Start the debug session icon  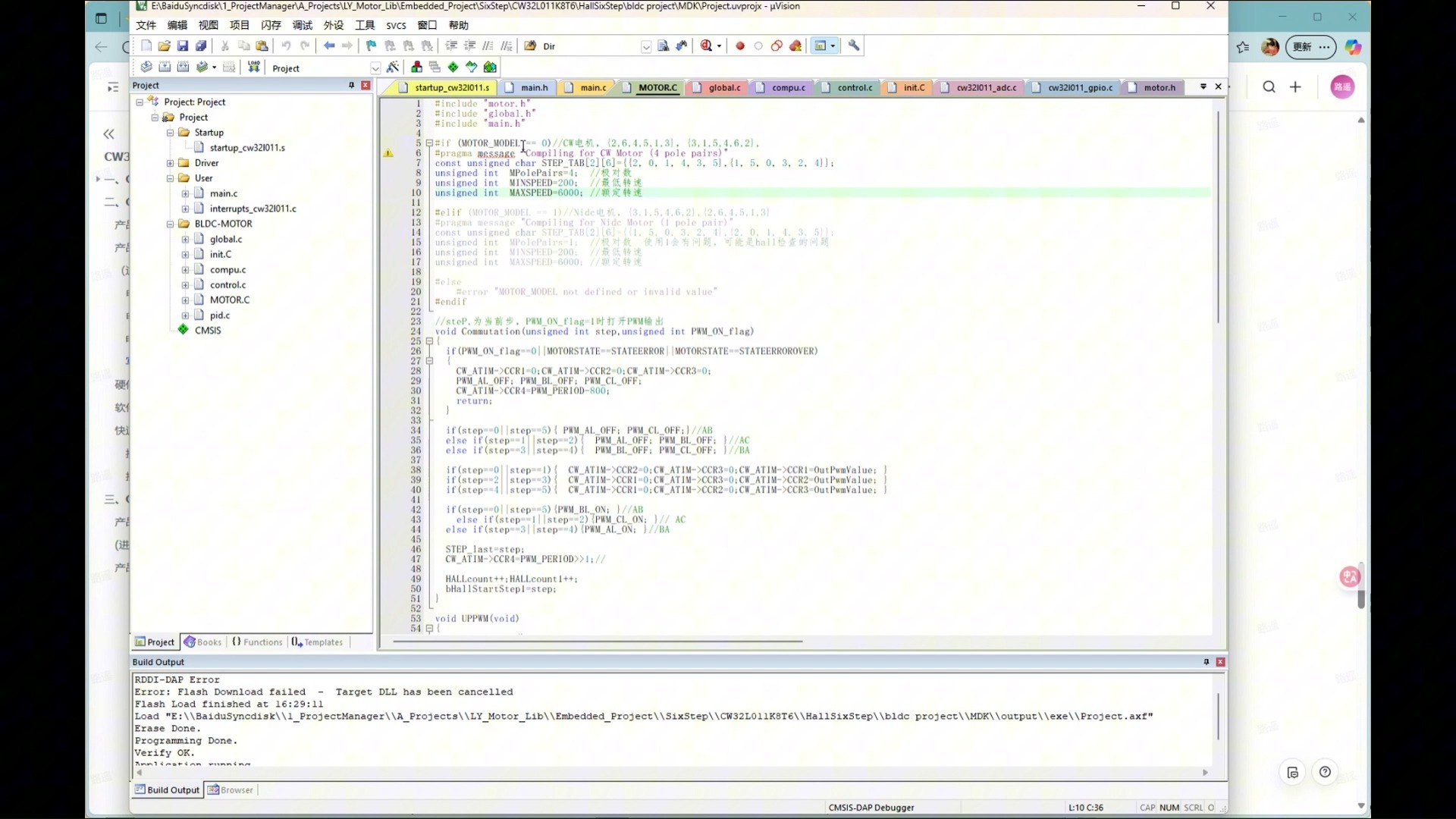707,45
